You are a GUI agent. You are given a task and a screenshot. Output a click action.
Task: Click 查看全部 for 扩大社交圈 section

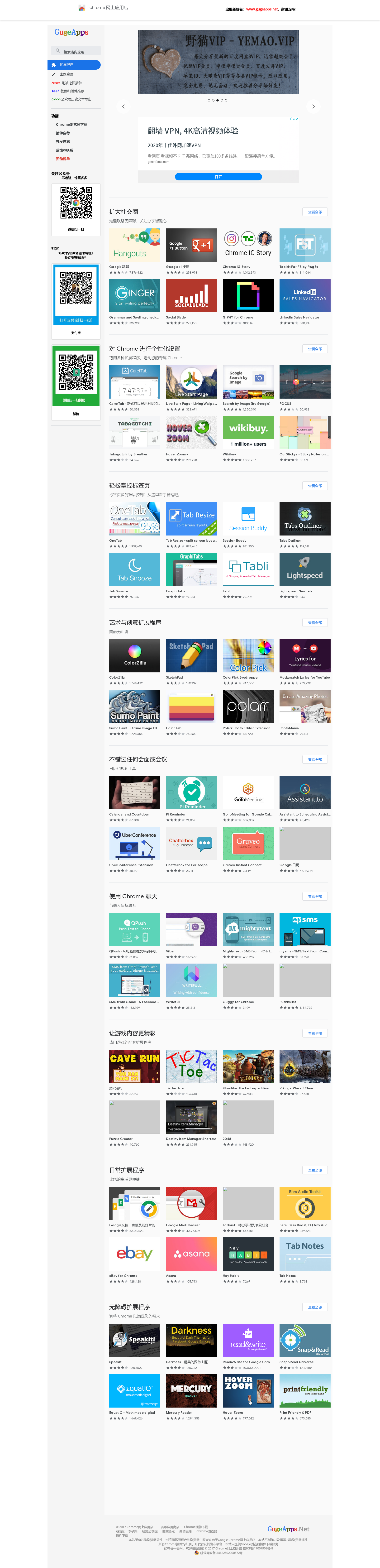315,212
